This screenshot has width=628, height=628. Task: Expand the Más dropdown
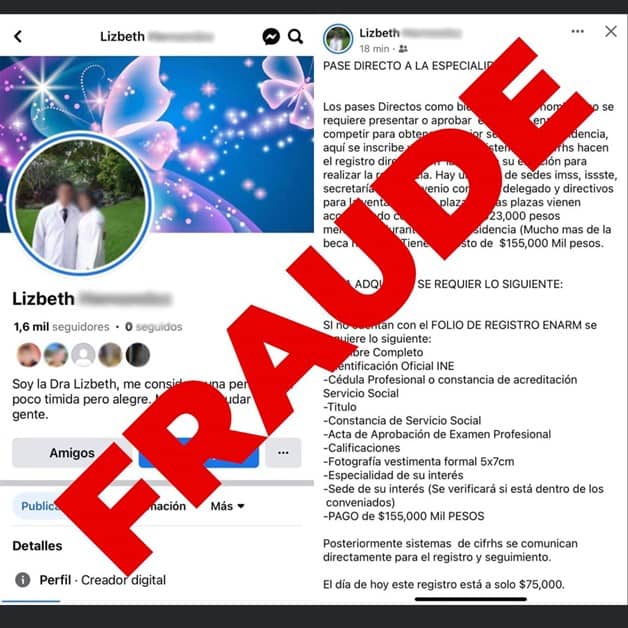point(227,506)
